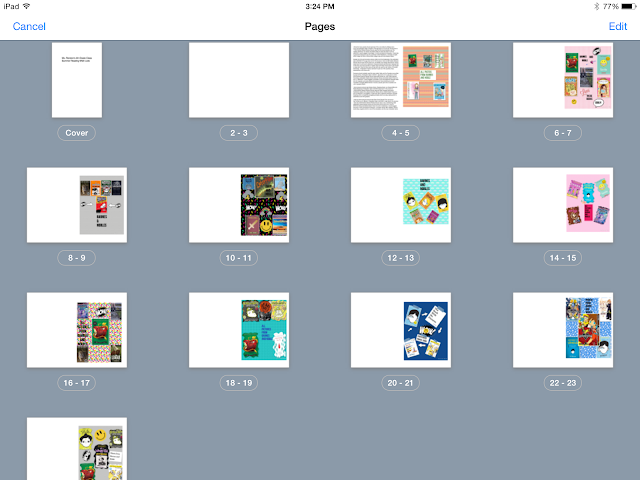Select the "20 - 21" label pill
This screenshot has height=480, width=640.
pos(400,382)
